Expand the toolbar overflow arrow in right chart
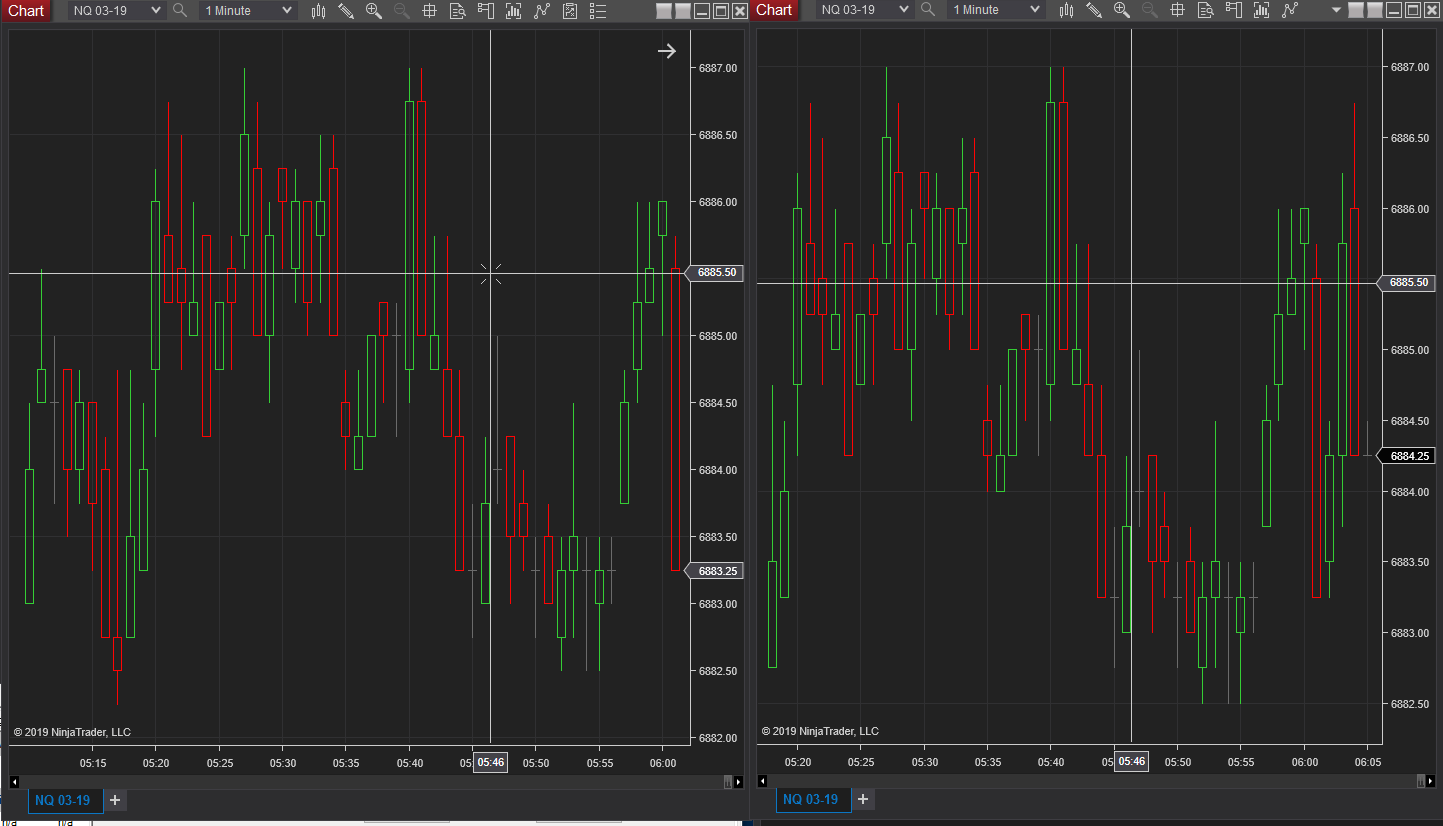The height and width of the screenshot is (826, 1443). [x=1336, y=10]
